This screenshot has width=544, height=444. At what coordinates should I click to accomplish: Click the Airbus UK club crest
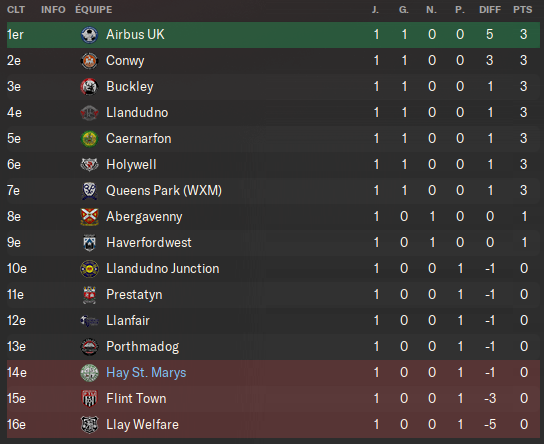(x=89, y=35)
